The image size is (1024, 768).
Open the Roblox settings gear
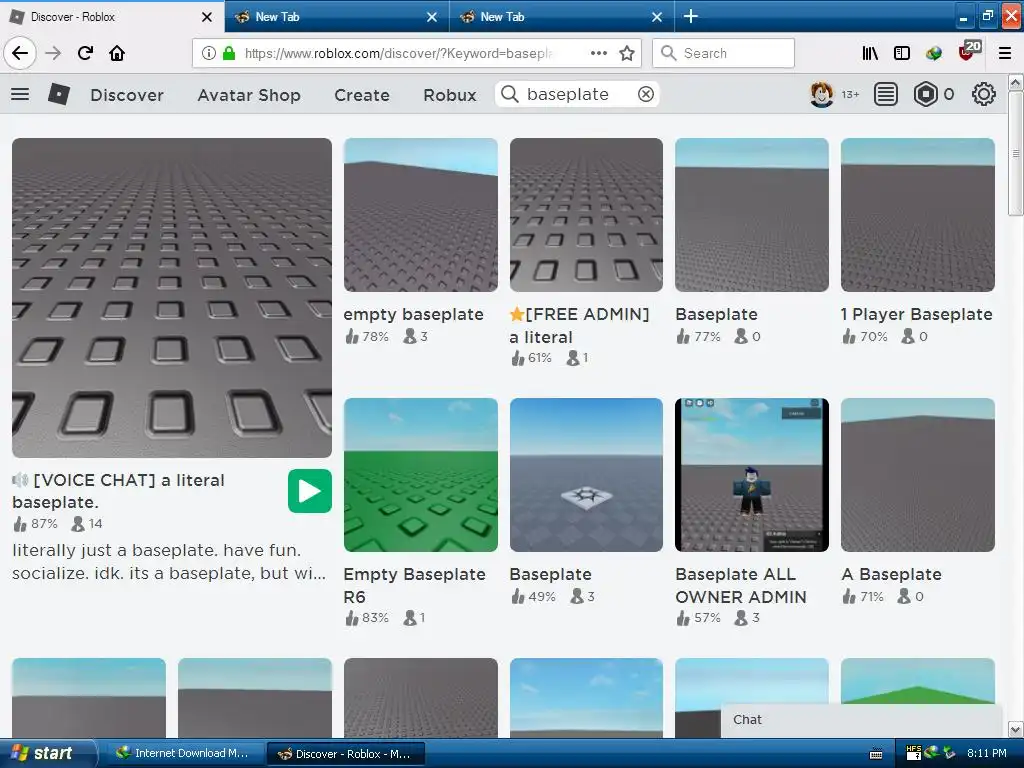click(984, 95)
